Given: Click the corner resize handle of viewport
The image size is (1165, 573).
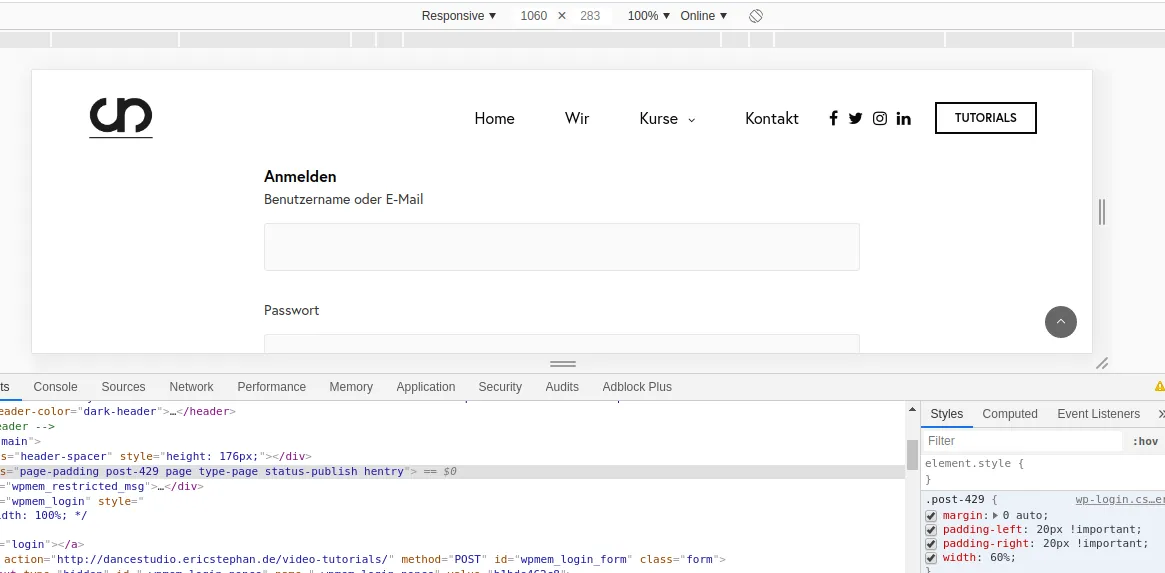Looking at the screenshot, I should (1103, 363).
